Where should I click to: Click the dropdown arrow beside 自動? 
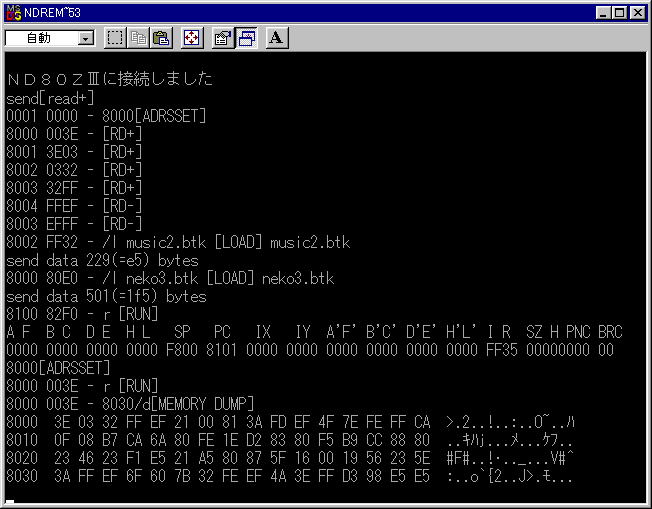(86, 39)
